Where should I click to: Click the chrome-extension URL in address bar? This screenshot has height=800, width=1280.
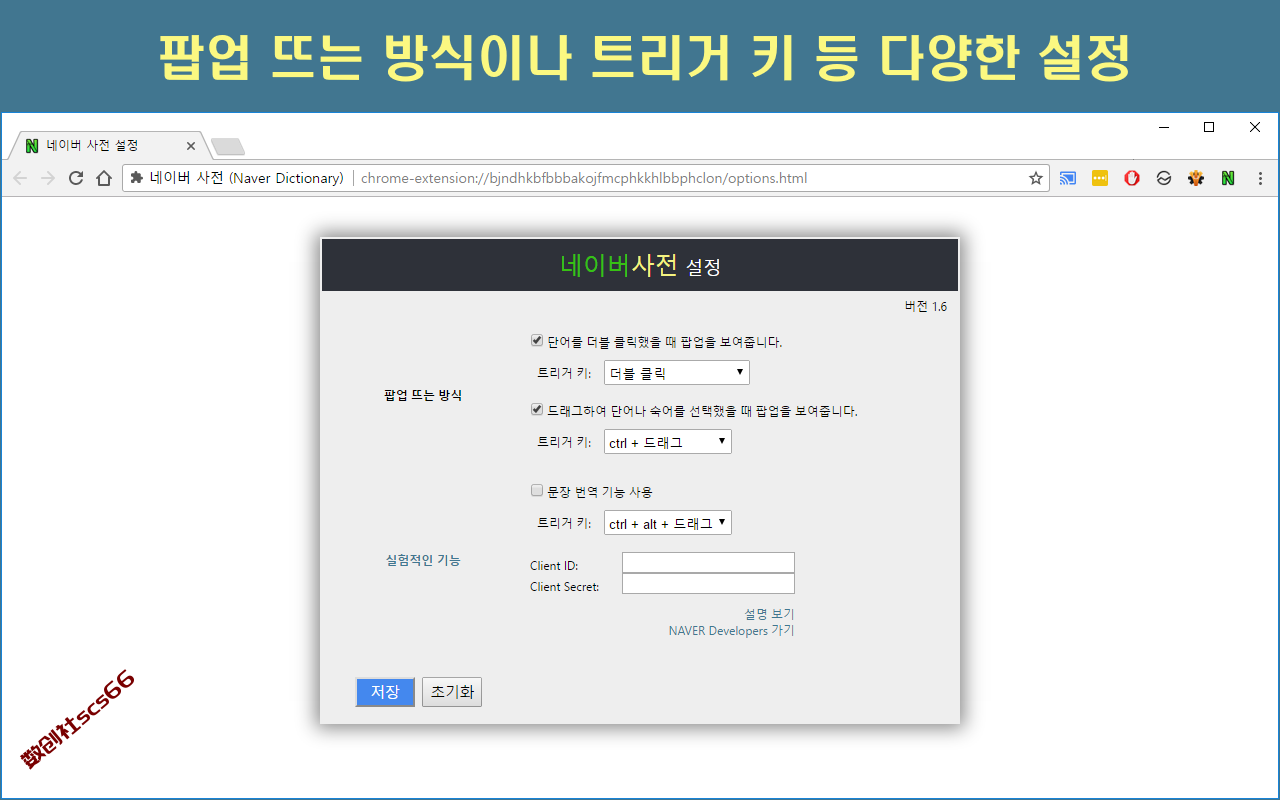tap(584, 178)
